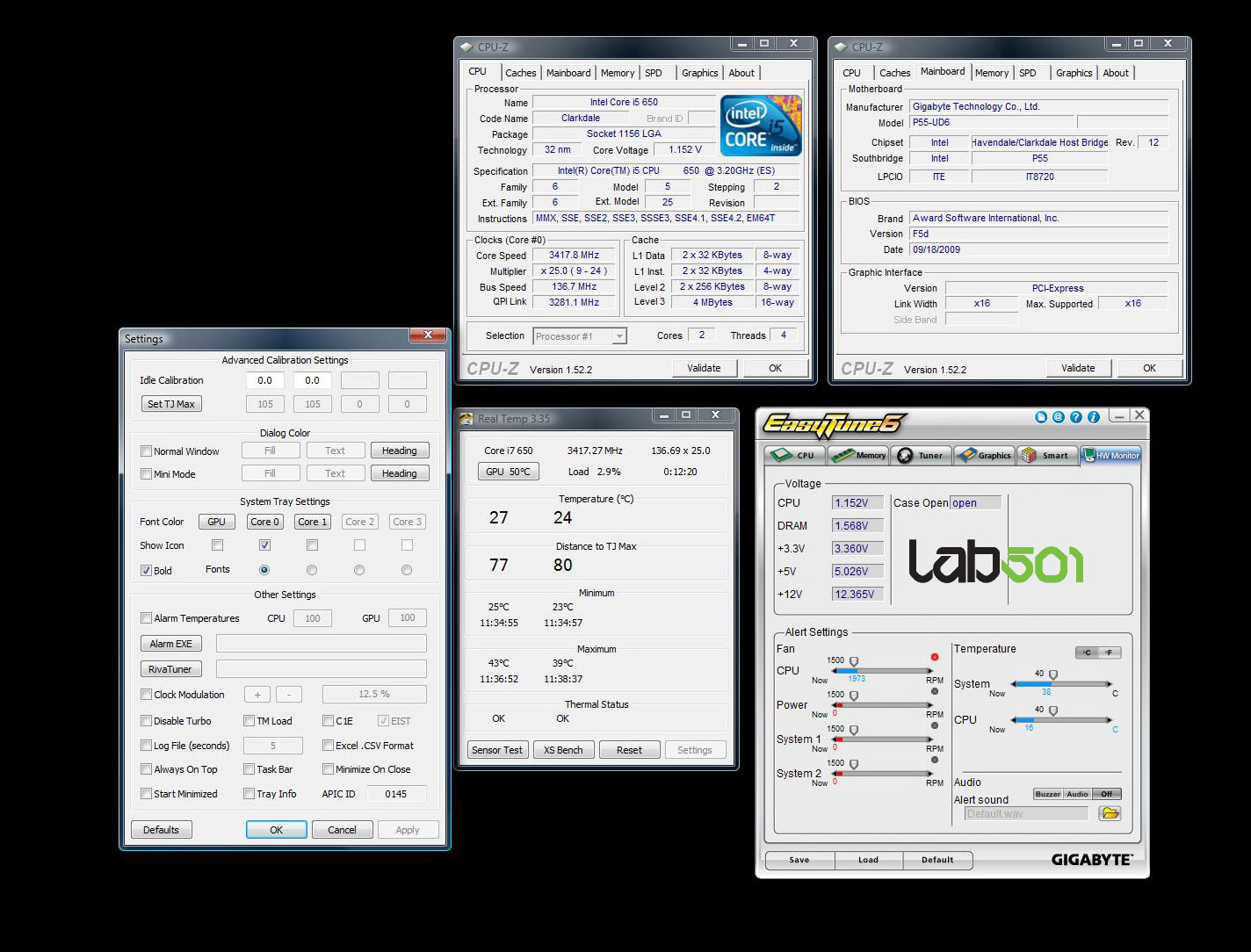Select the HW Monitor tab
This screenshot has width=1251, height=952.
(x=1111, y=455)
